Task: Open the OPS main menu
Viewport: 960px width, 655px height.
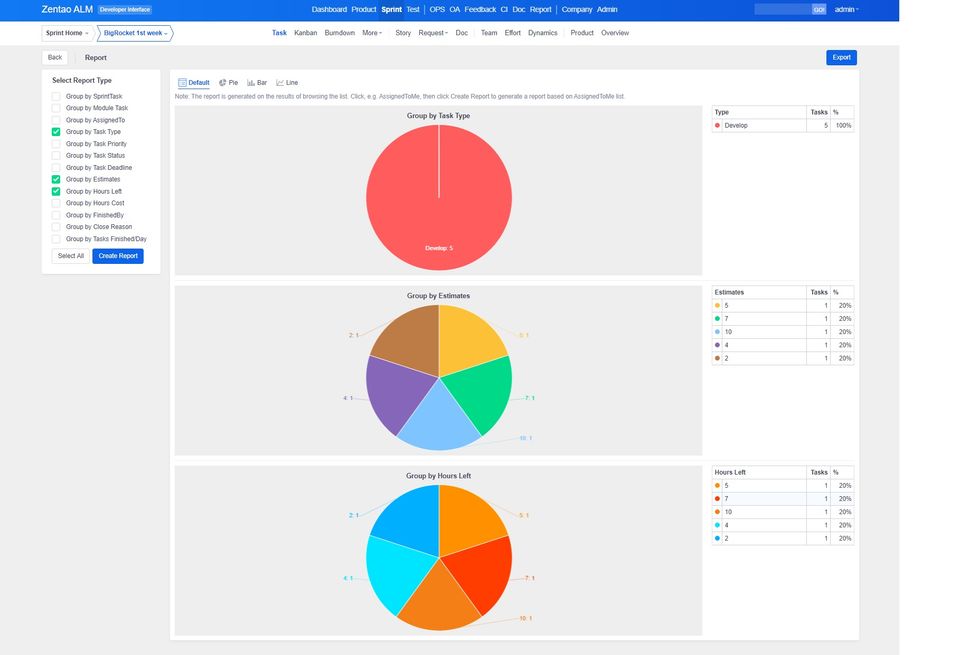Action: pos(437,9)
